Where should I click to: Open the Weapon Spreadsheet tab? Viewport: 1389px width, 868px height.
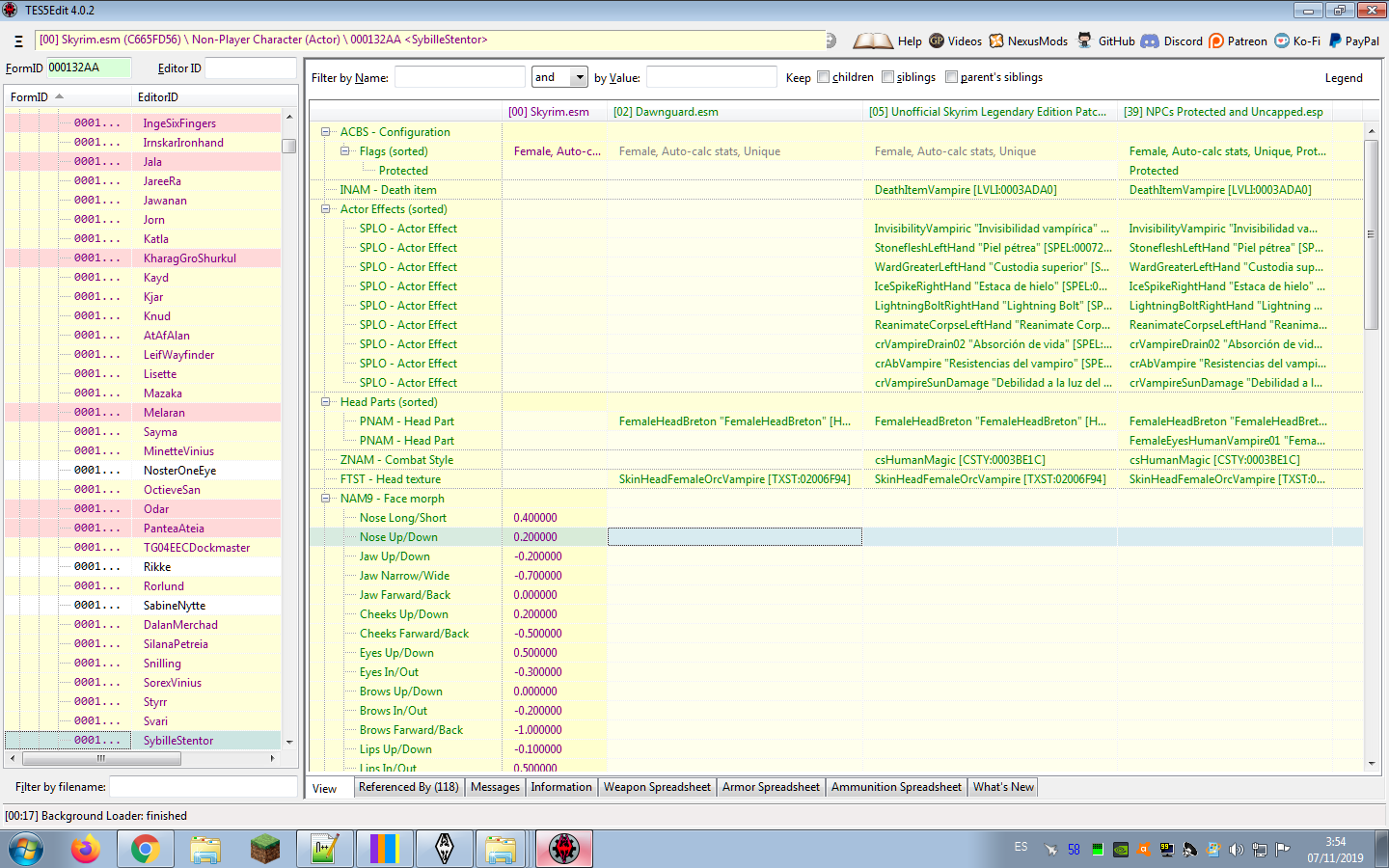657,787
